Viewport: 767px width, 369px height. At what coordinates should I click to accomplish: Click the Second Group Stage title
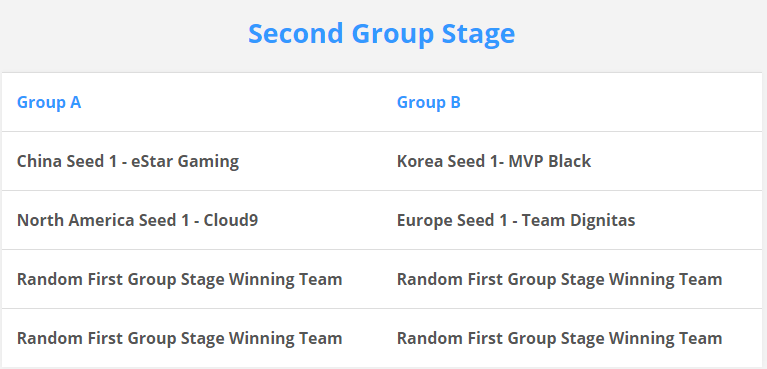tap(382, 34)
